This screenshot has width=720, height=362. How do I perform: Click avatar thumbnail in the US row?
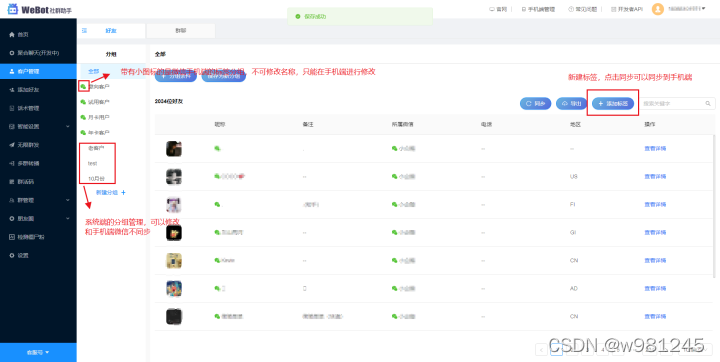pyautogui.click(x=174, y=176)
